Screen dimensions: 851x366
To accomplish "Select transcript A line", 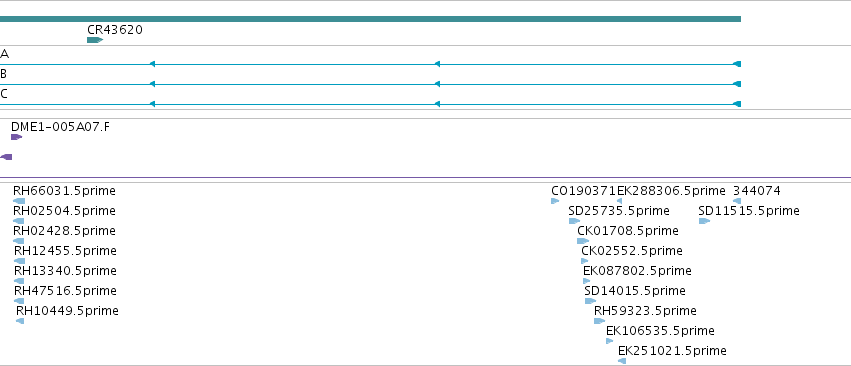I will (x=370, y=64).
